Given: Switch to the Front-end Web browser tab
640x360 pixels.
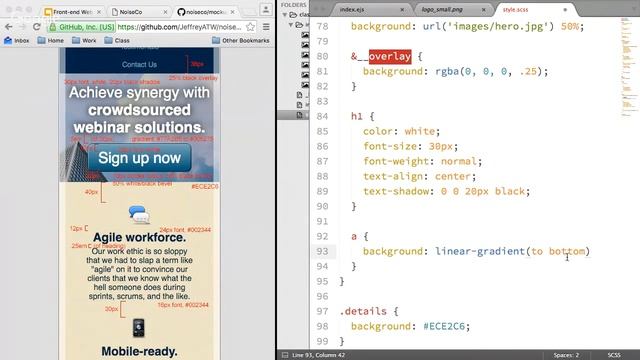Looking at the screenshot, I should [x=73, y=12].
